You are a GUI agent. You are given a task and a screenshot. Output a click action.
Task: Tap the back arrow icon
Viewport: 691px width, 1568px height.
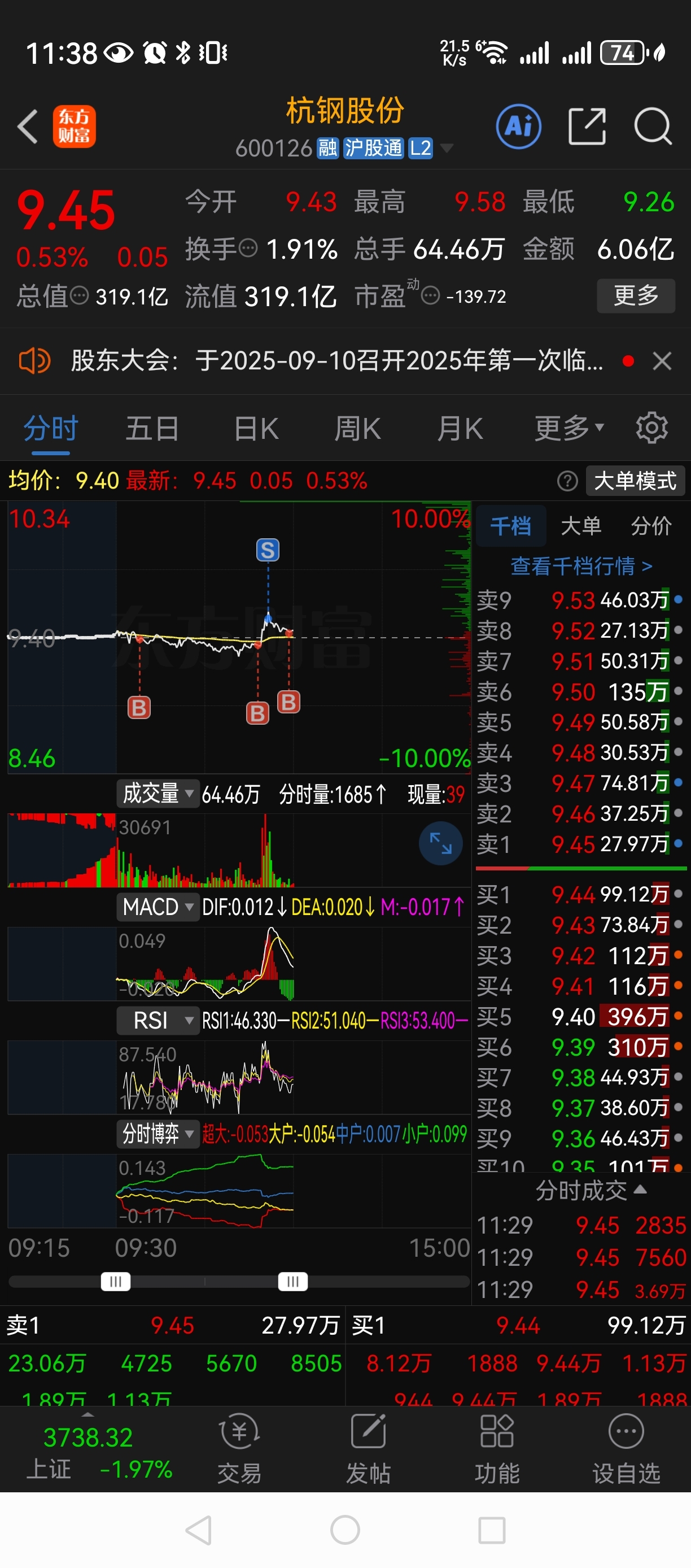[x=27, y=127]
